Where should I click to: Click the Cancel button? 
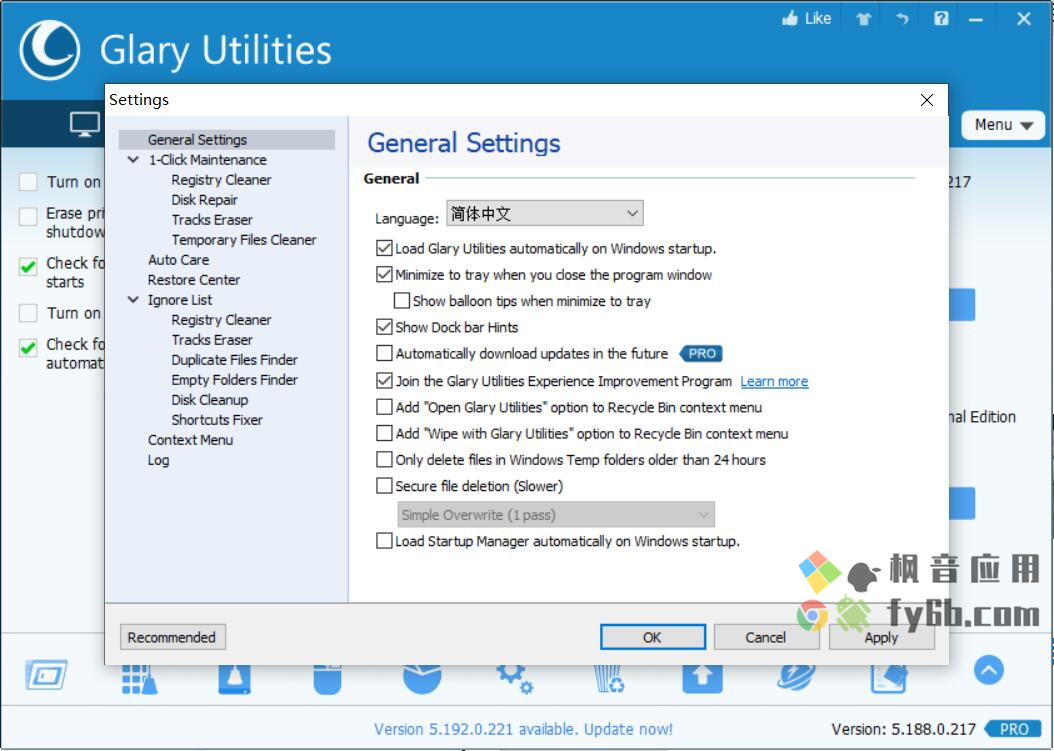click(766, 637)
